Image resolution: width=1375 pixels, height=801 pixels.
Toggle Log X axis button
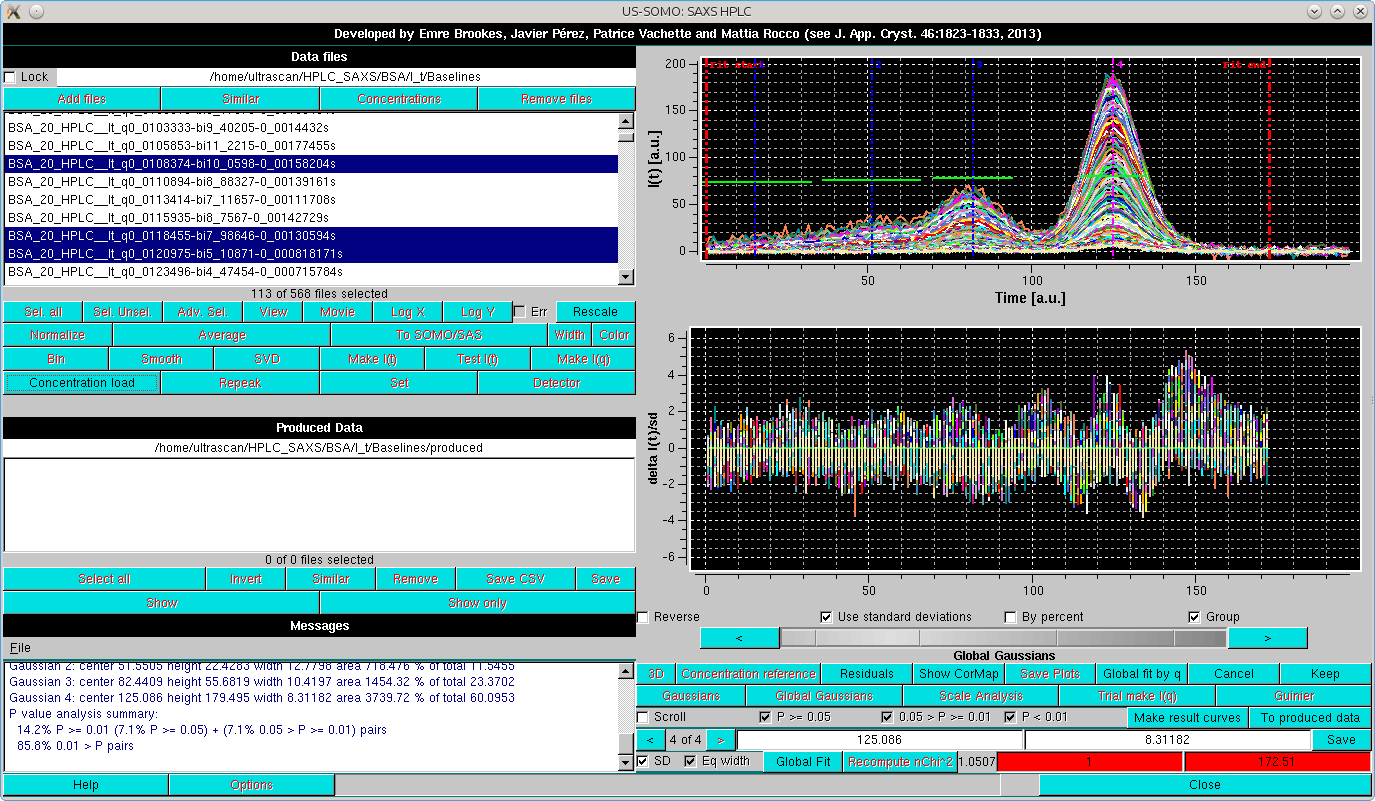[x=408, y=312]
